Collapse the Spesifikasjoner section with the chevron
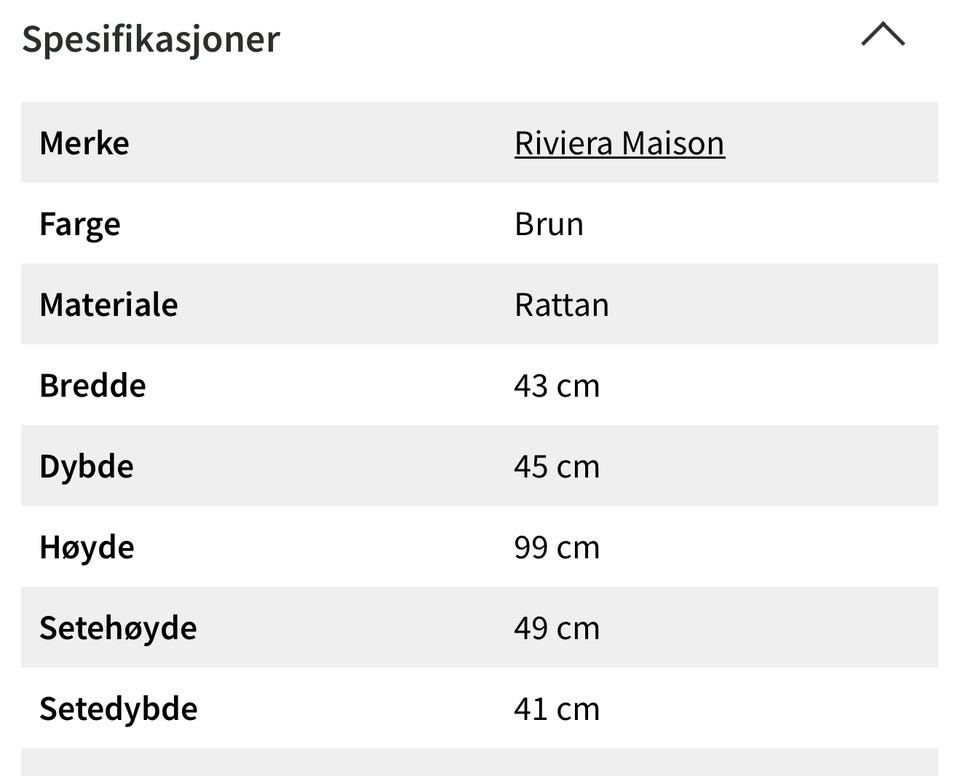The width and height of the screenshot is (960, 776). coord(882,36)
